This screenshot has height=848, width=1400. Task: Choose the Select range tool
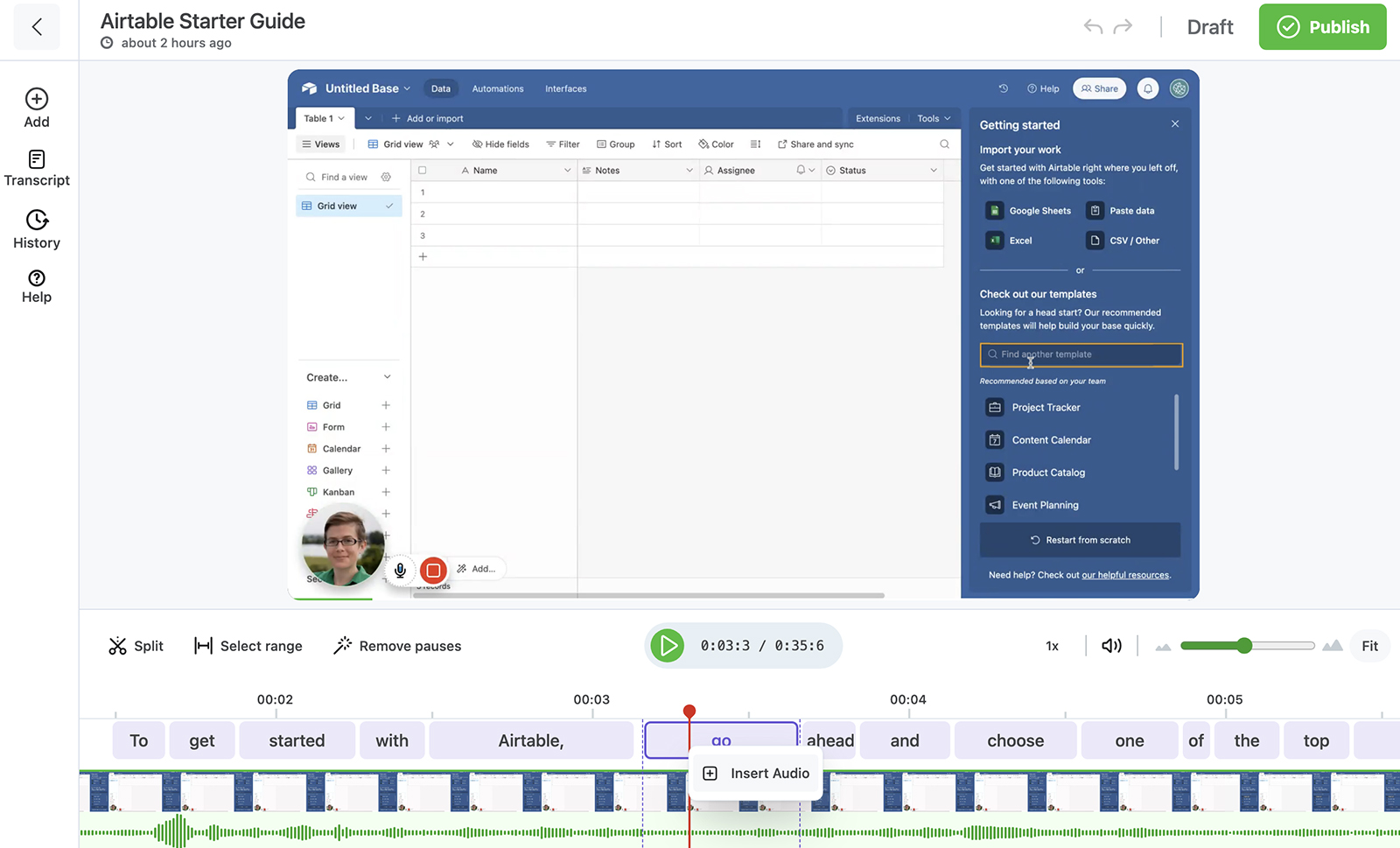tap(248, 646)
